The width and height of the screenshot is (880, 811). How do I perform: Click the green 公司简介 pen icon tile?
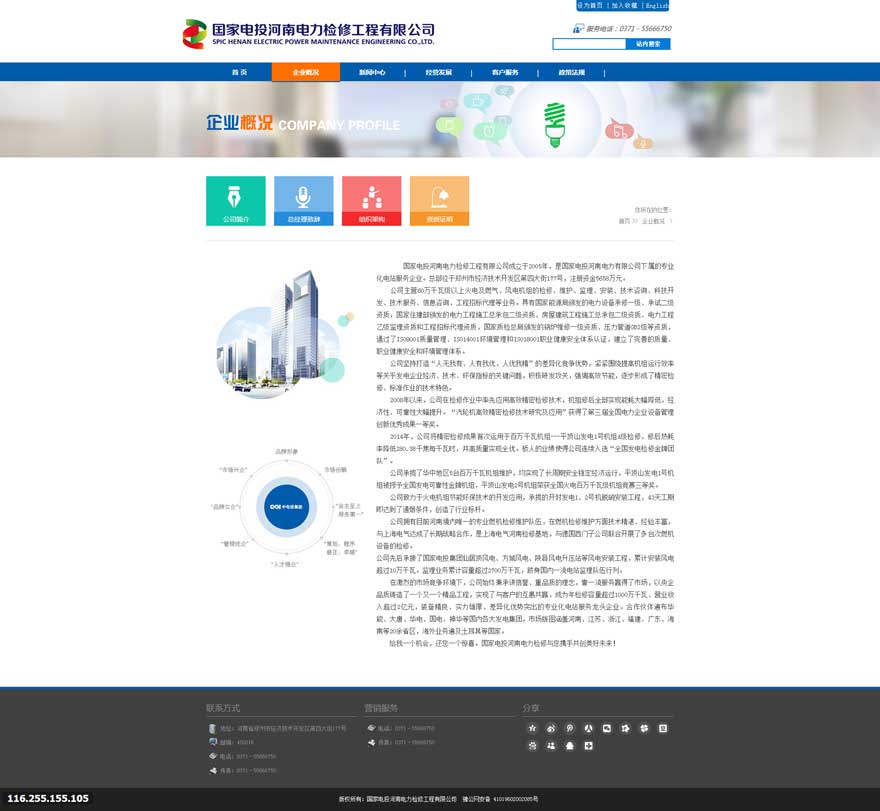(236, 201)
